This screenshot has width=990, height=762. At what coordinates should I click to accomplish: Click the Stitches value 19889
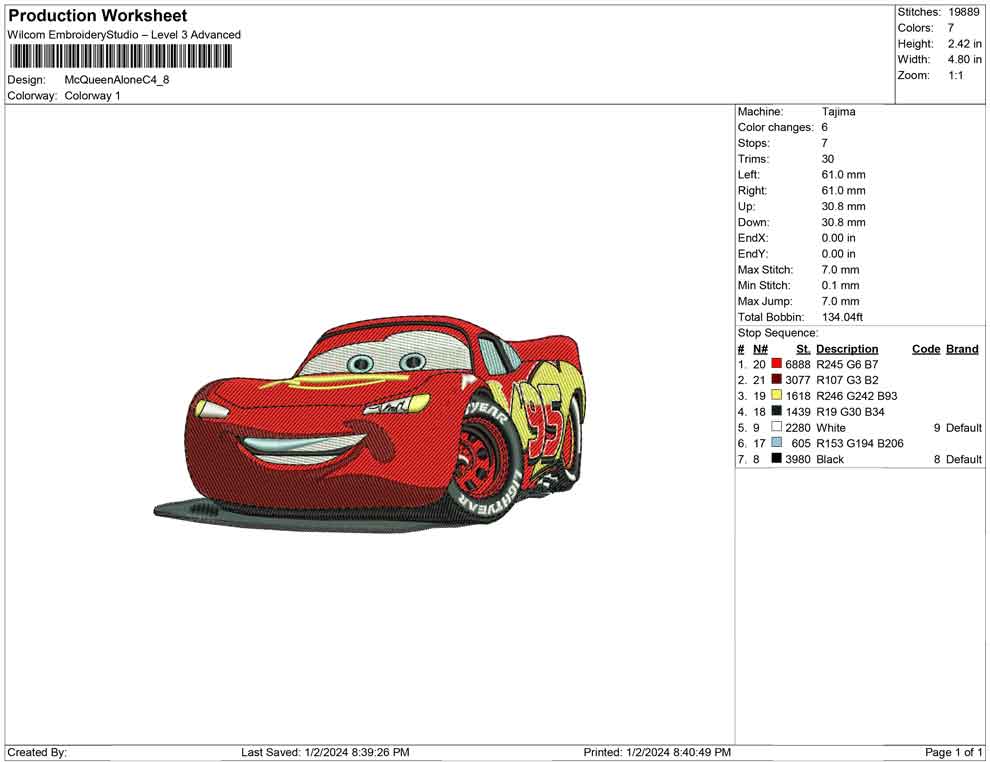click(963, 12)
